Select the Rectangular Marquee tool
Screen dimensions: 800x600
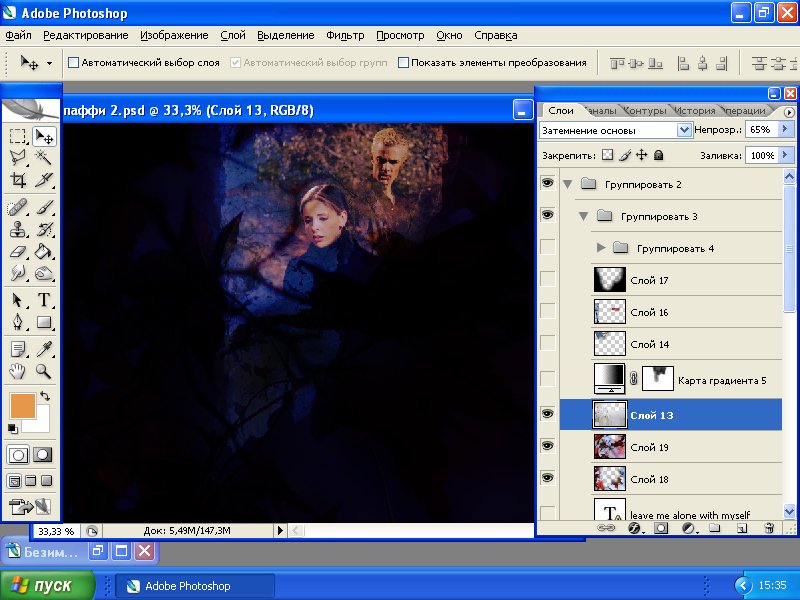(18, 137)
